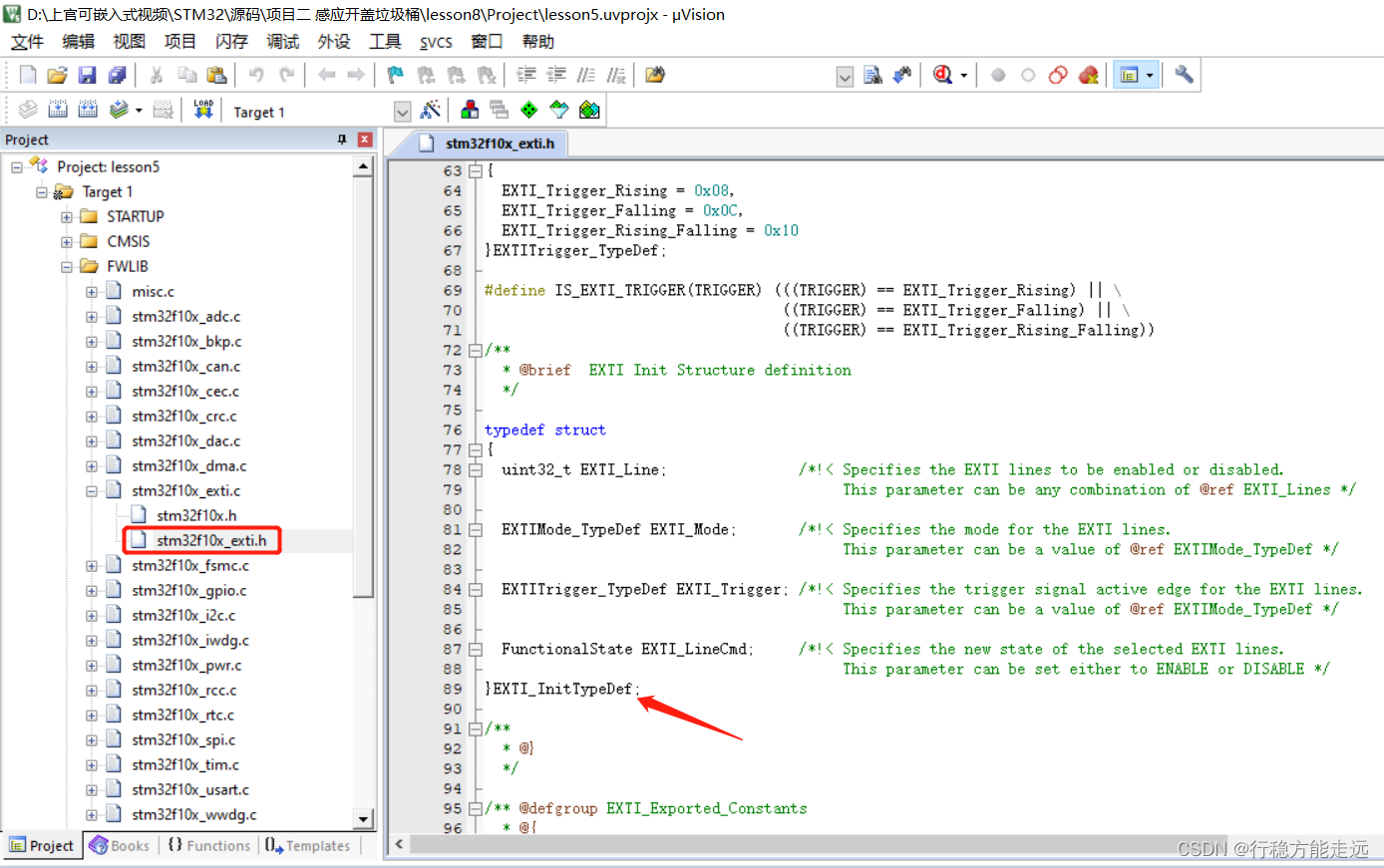Save the current file with the Save icon
This screenshot has width=1384, height=868.
click(x=88, y=75)
